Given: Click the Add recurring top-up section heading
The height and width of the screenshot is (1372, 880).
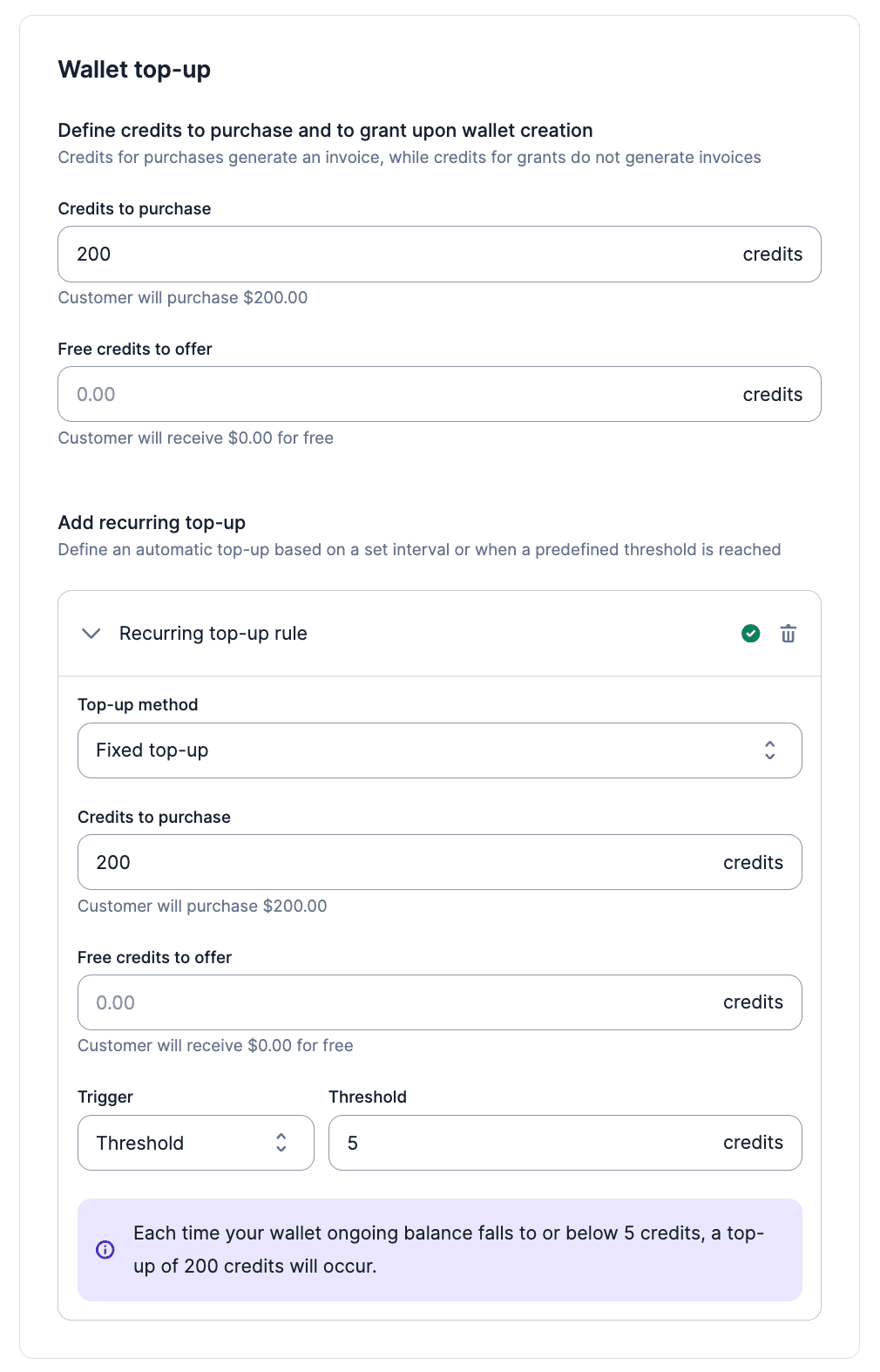Looking at the screenshot, I should (152, 522).
